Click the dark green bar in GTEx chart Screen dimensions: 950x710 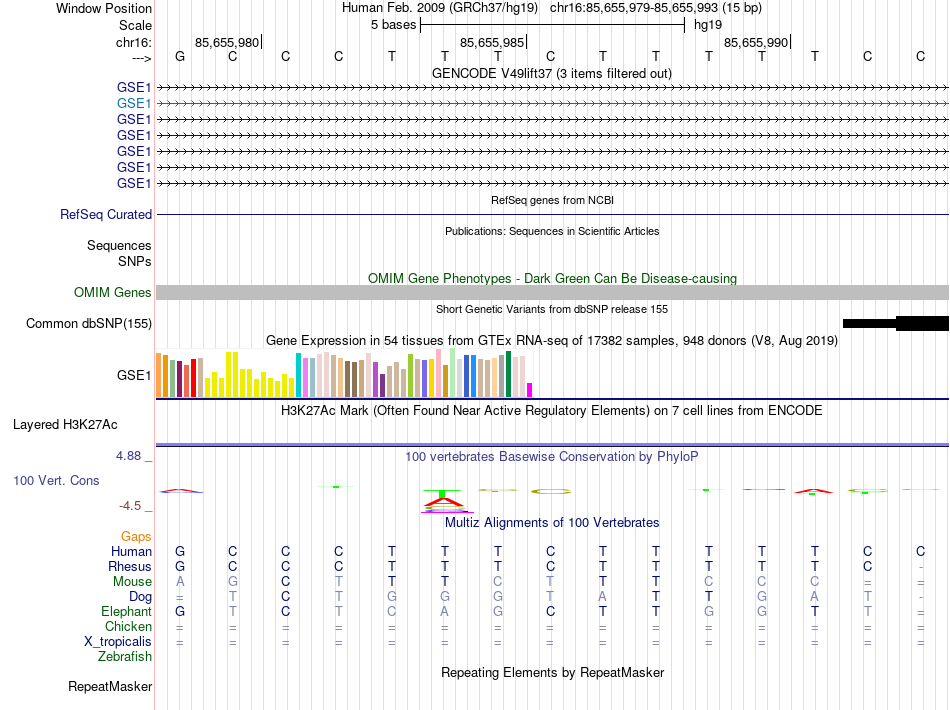[x=508, y=374]
